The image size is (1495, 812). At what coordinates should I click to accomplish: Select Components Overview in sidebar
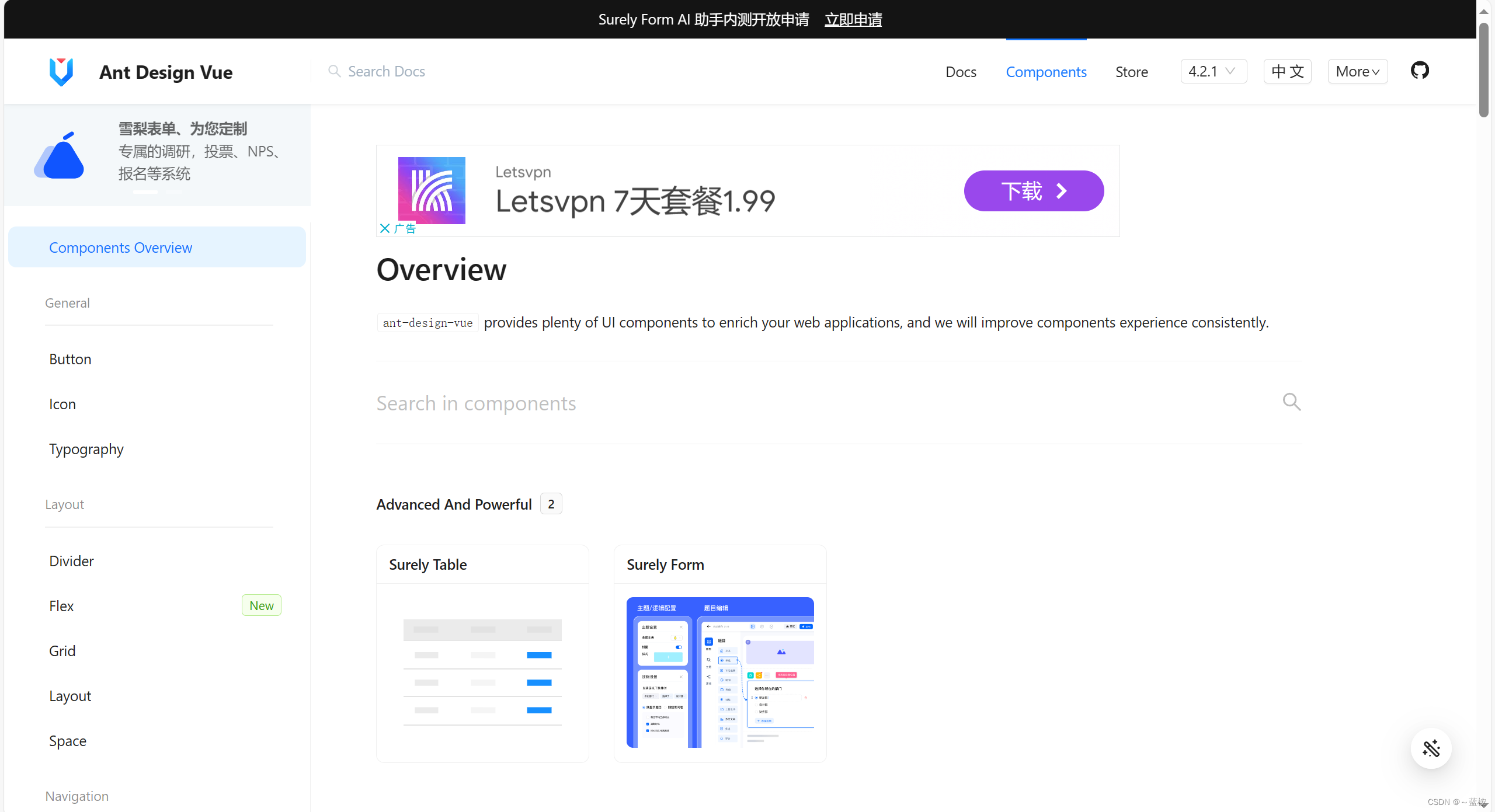[x=157, y=247]
